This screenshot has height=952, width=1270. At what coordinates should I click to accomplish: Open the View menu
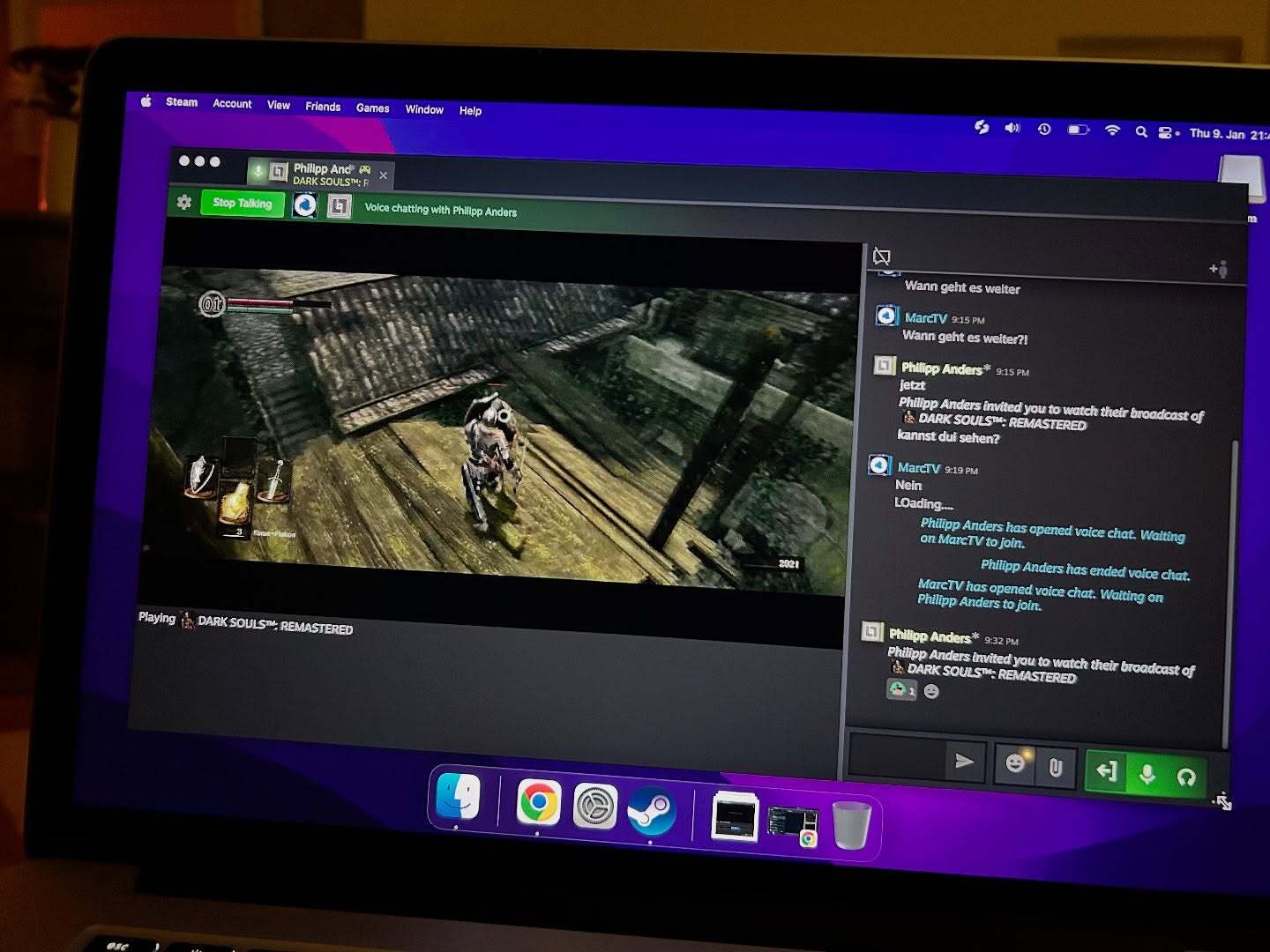pyautogui.click(x=279, y=105)
